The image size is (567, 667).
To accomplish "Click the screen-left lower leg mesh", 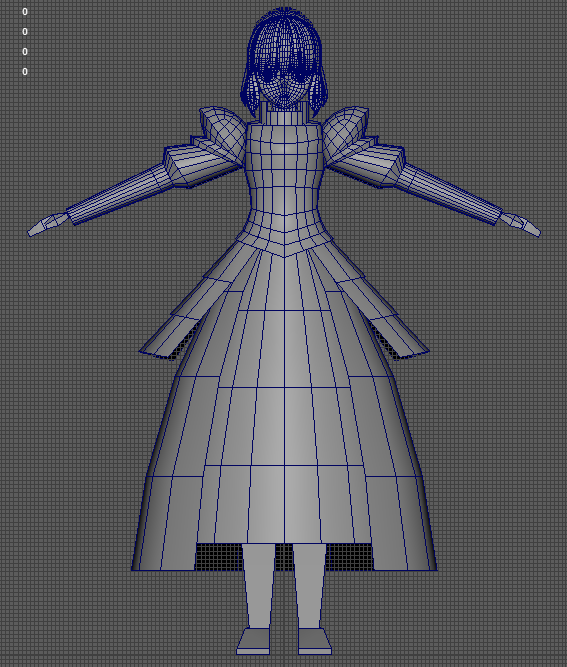I will click(x=259, y=586).
